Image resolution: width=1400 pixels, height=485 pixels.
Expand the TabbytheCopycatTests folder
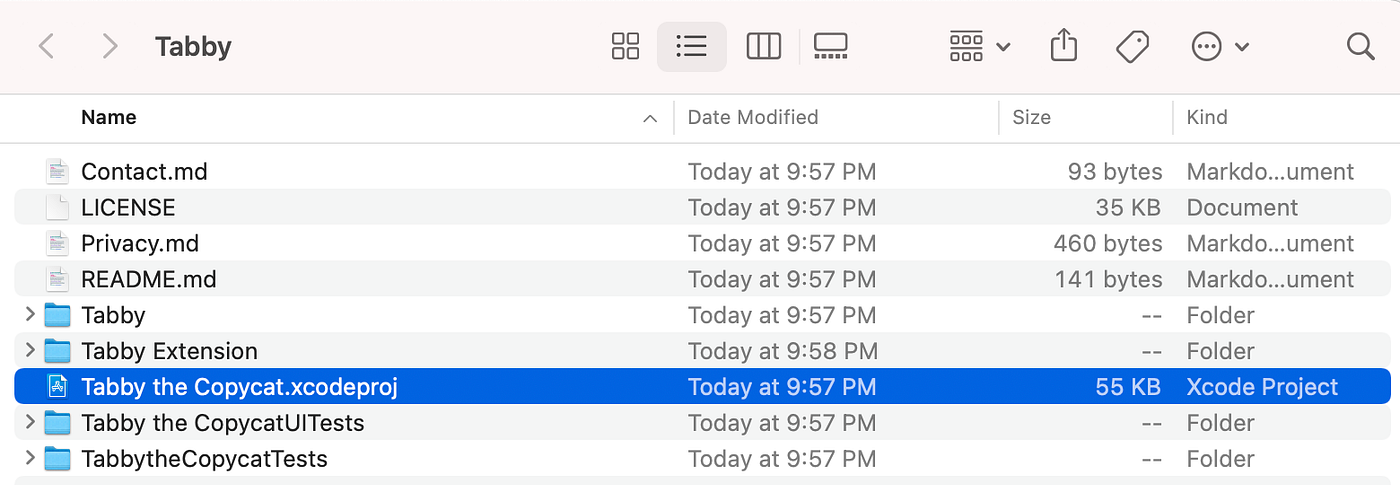(29, 459)
